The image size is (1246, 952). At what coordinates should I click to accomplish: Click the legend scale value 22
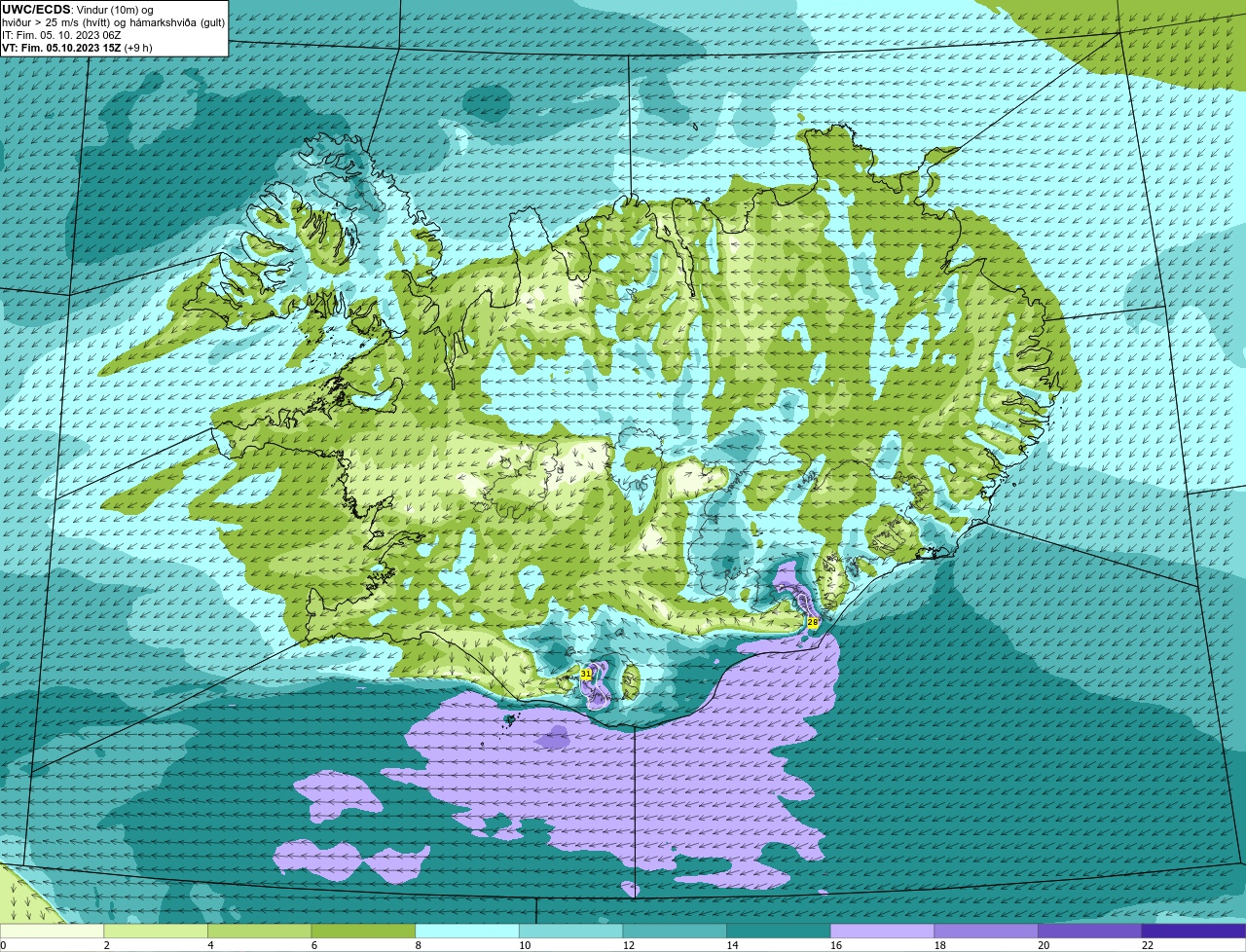click(x=1148, y=945)
